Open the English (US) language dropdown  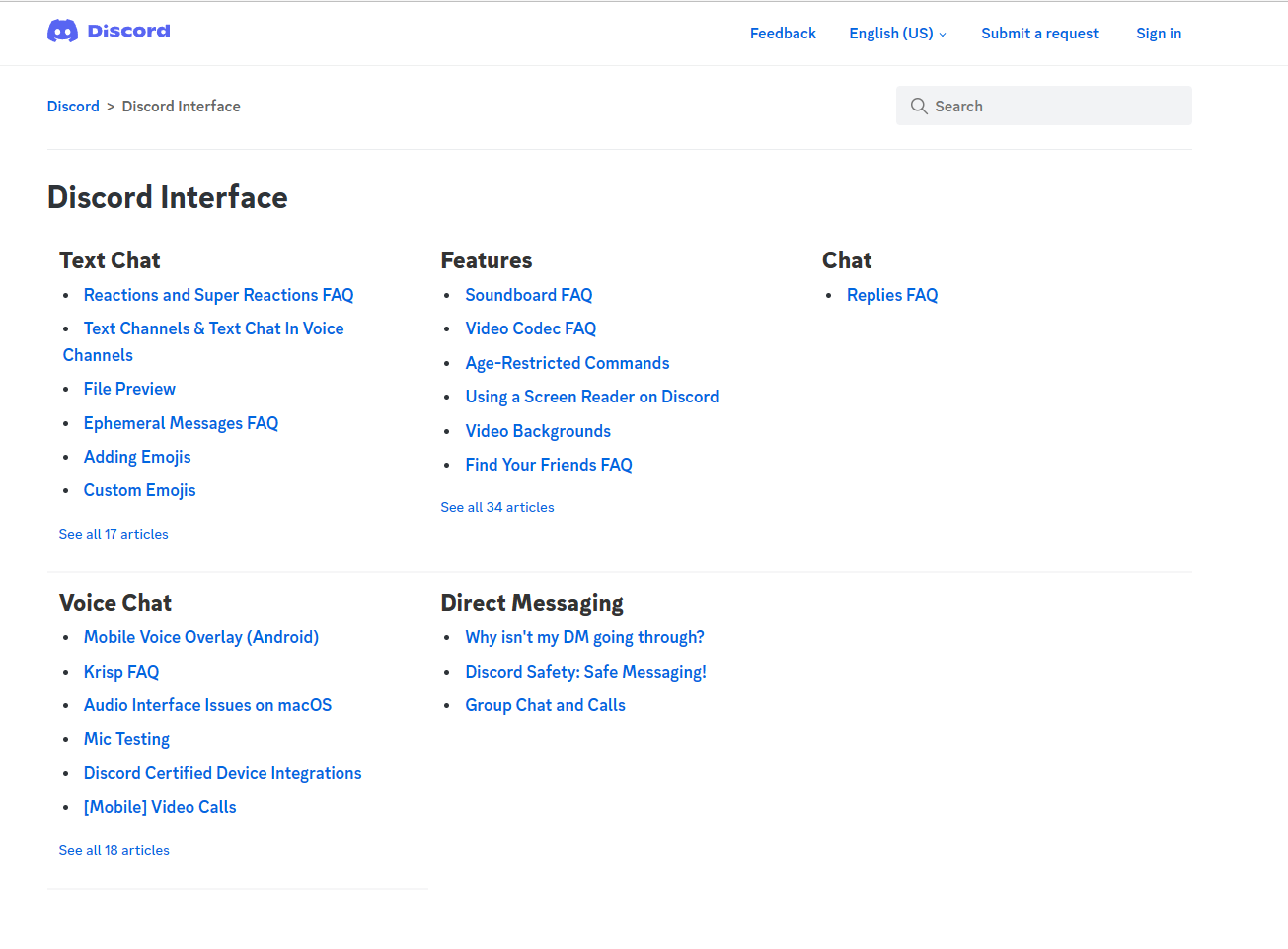point(897,34)
